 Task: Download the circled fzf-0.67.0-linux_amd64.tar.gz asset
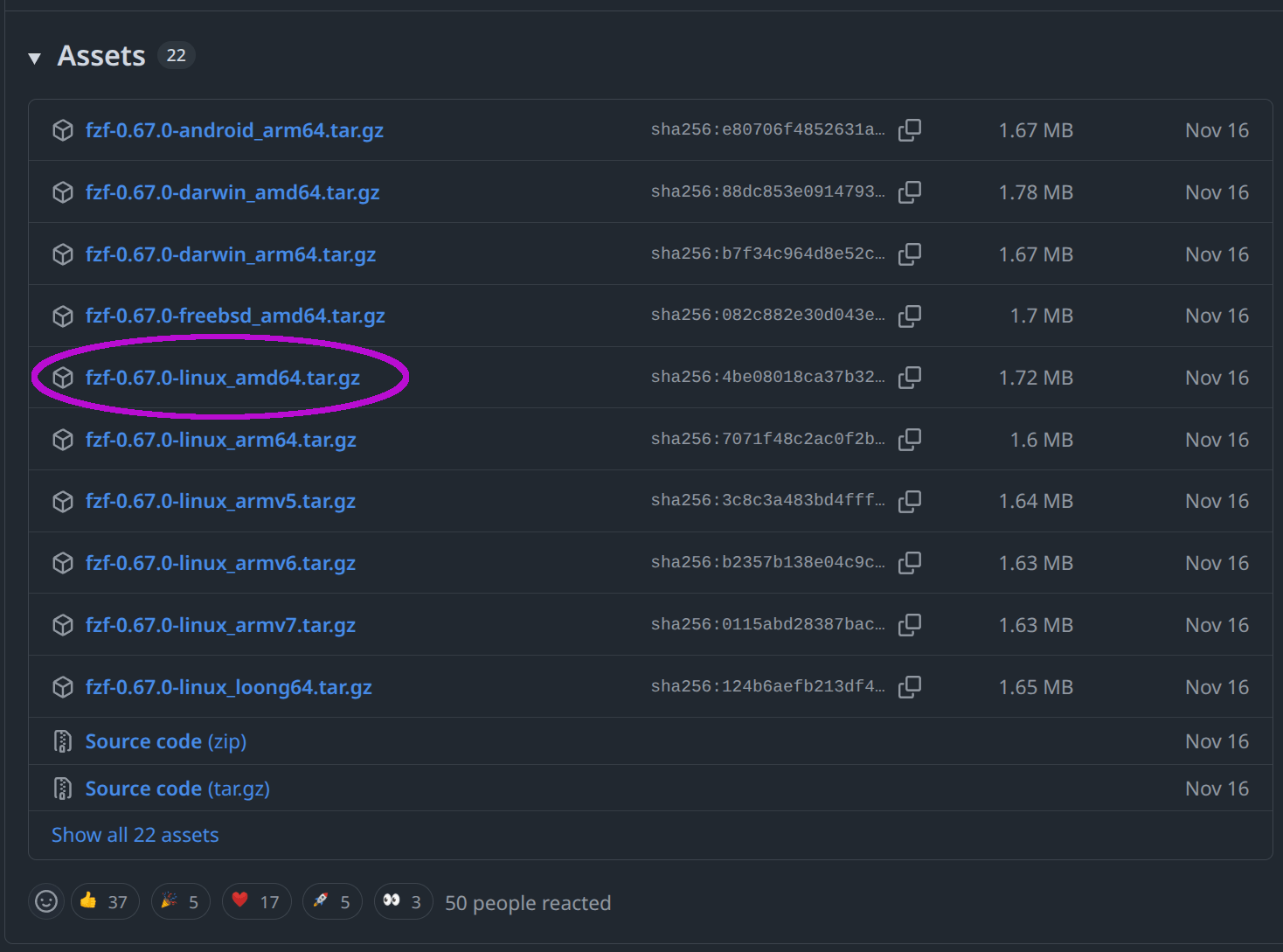tap(223, 377)
